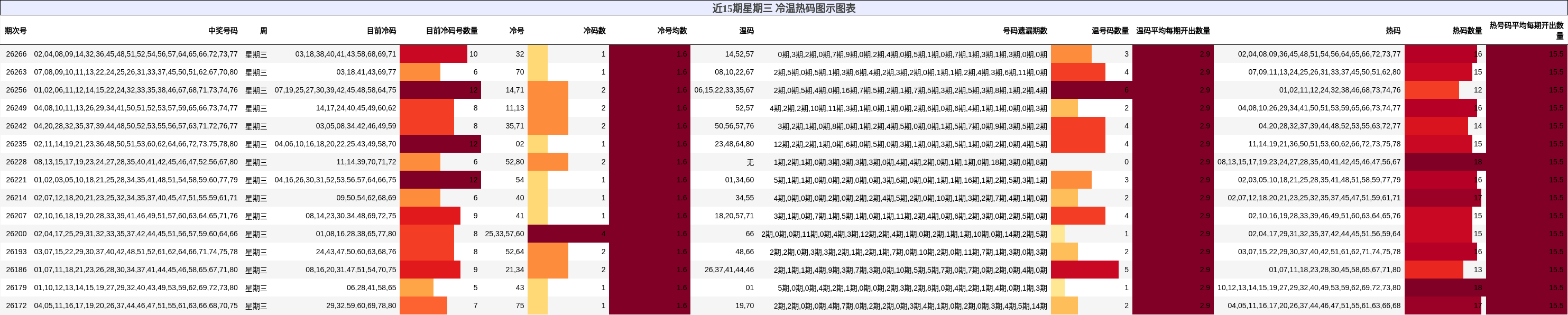Click the 热码数量 column header
The width and height of the screenshot is (1568, 315).
[1467, 31]
